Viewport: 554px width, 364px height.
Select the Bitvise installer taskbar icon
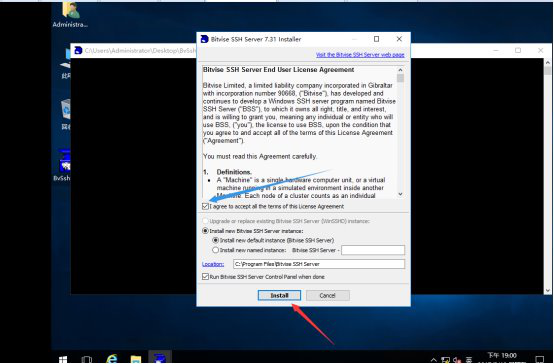160,358
